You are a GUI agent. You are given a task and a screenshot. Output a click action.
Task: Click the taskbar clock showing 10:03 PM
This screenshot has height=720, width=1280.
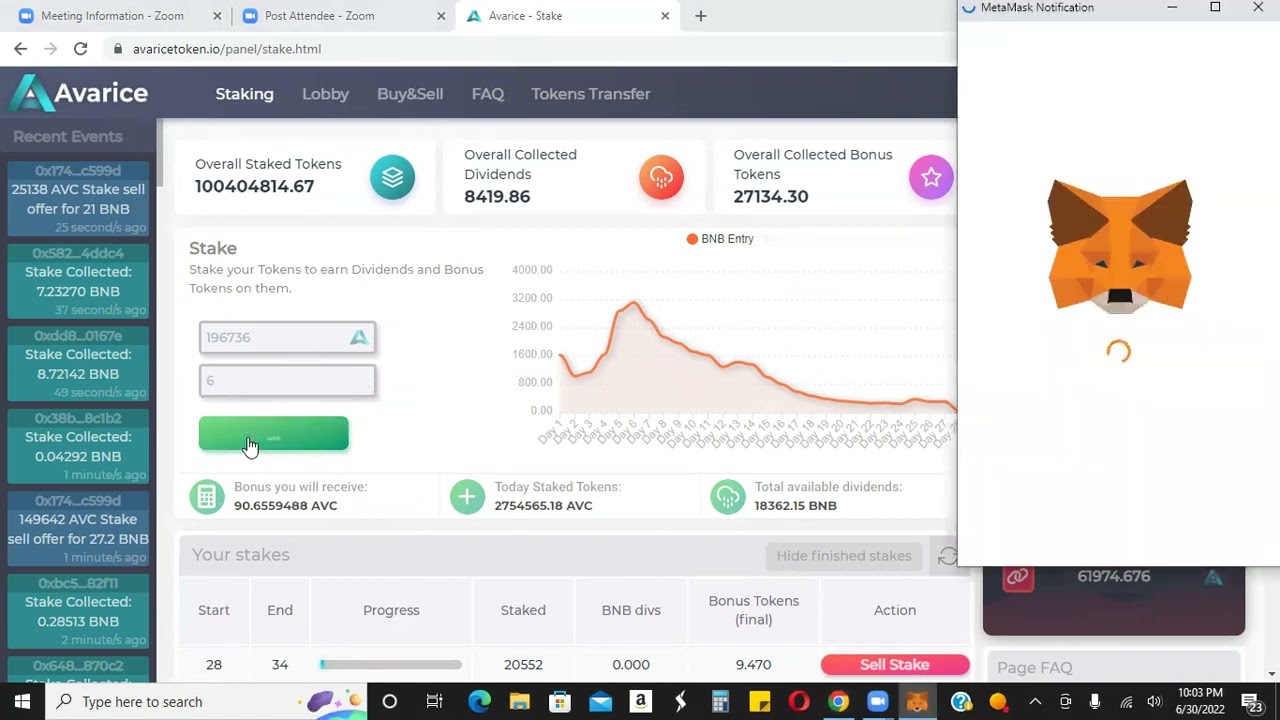tap(1200, 701)
